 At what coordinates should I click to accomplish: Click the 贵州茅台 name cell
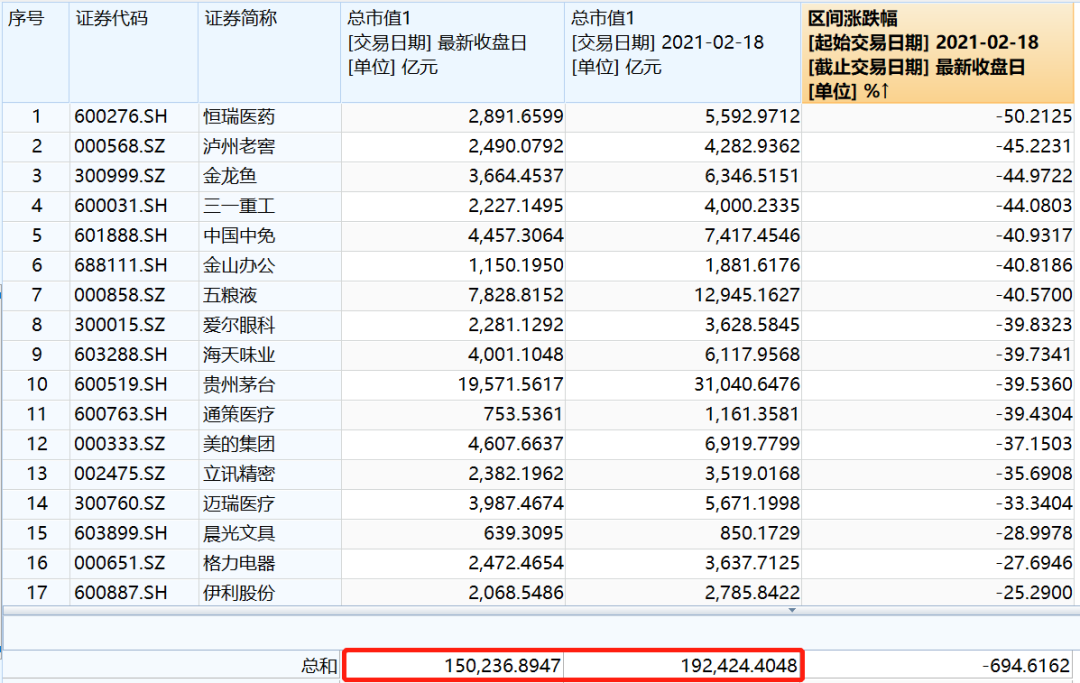coord(270,385)
